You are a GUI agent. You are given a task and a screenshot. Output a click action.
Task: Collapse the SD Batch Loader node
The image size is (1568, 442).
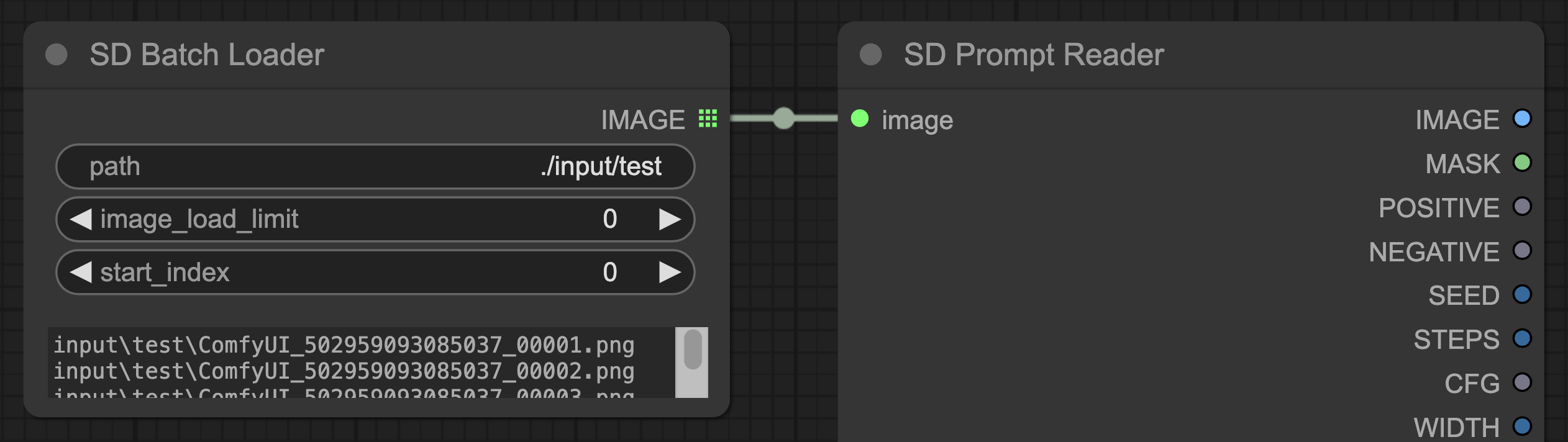tap(57, 55)
